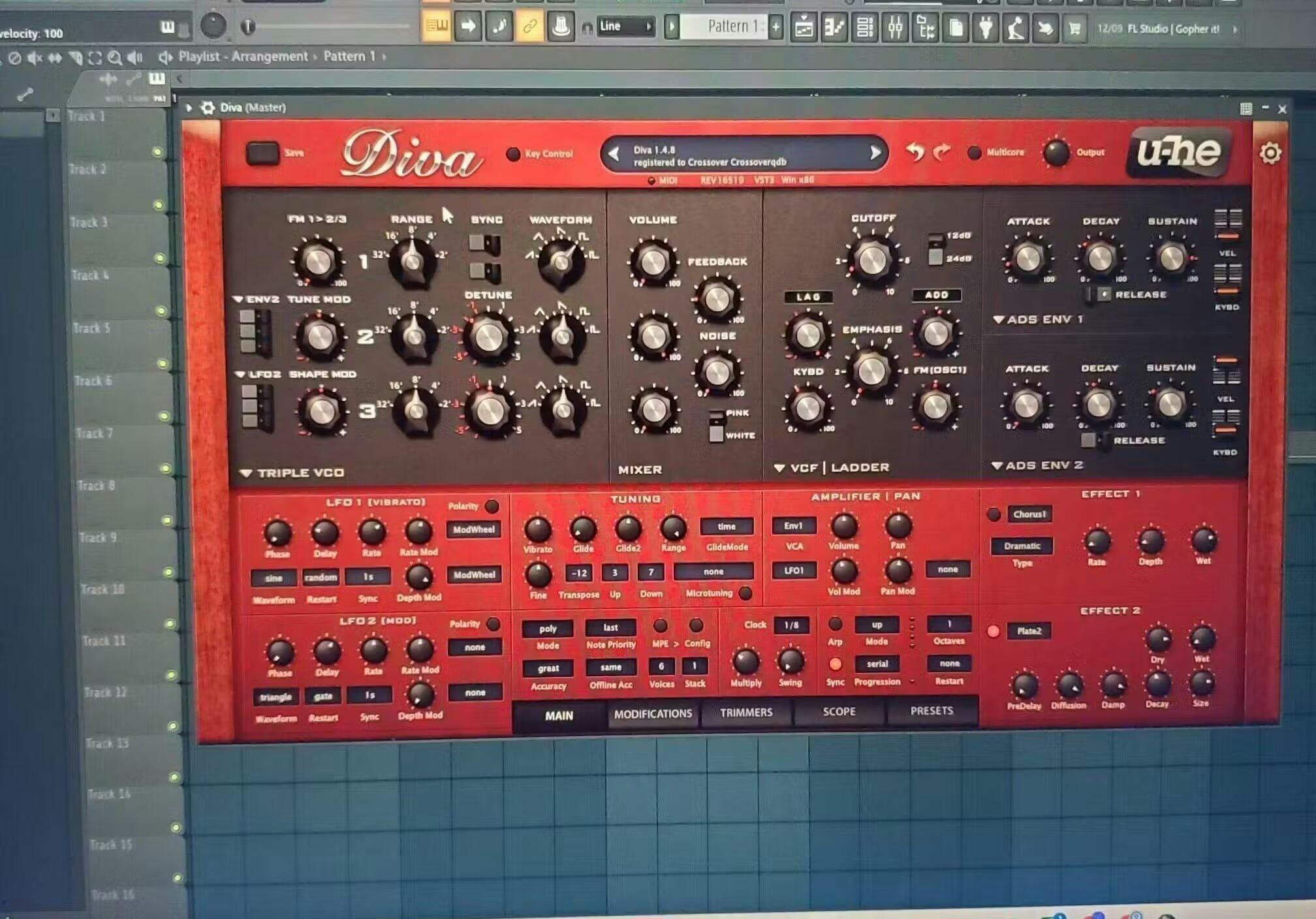This screenshot has height=919, width=1316.
Task: Open LFO 1 waveform 'sine' selector
Action: 274,578
